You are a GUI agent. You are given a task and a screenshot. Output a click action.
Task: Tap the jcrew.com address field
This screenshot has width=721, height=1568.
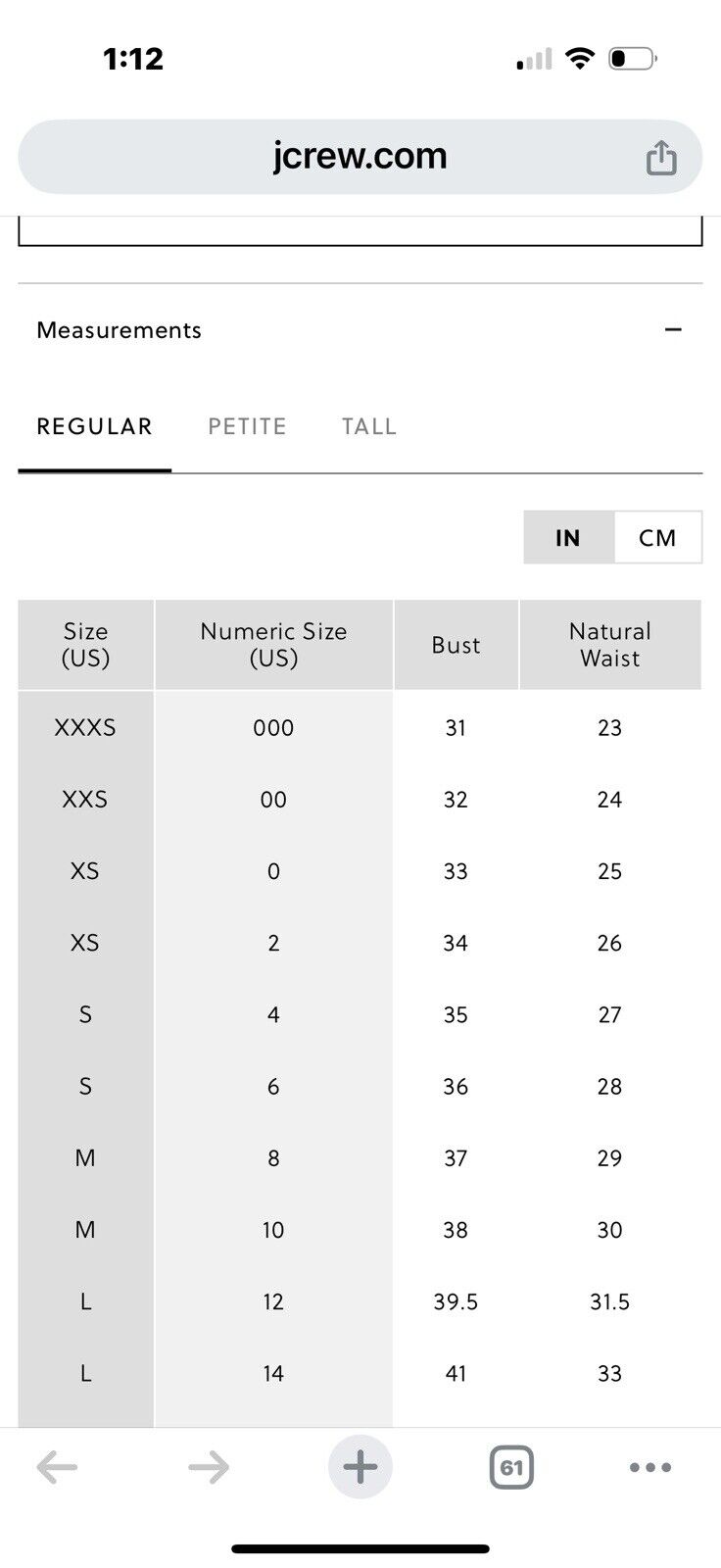[x=360, y=157]
